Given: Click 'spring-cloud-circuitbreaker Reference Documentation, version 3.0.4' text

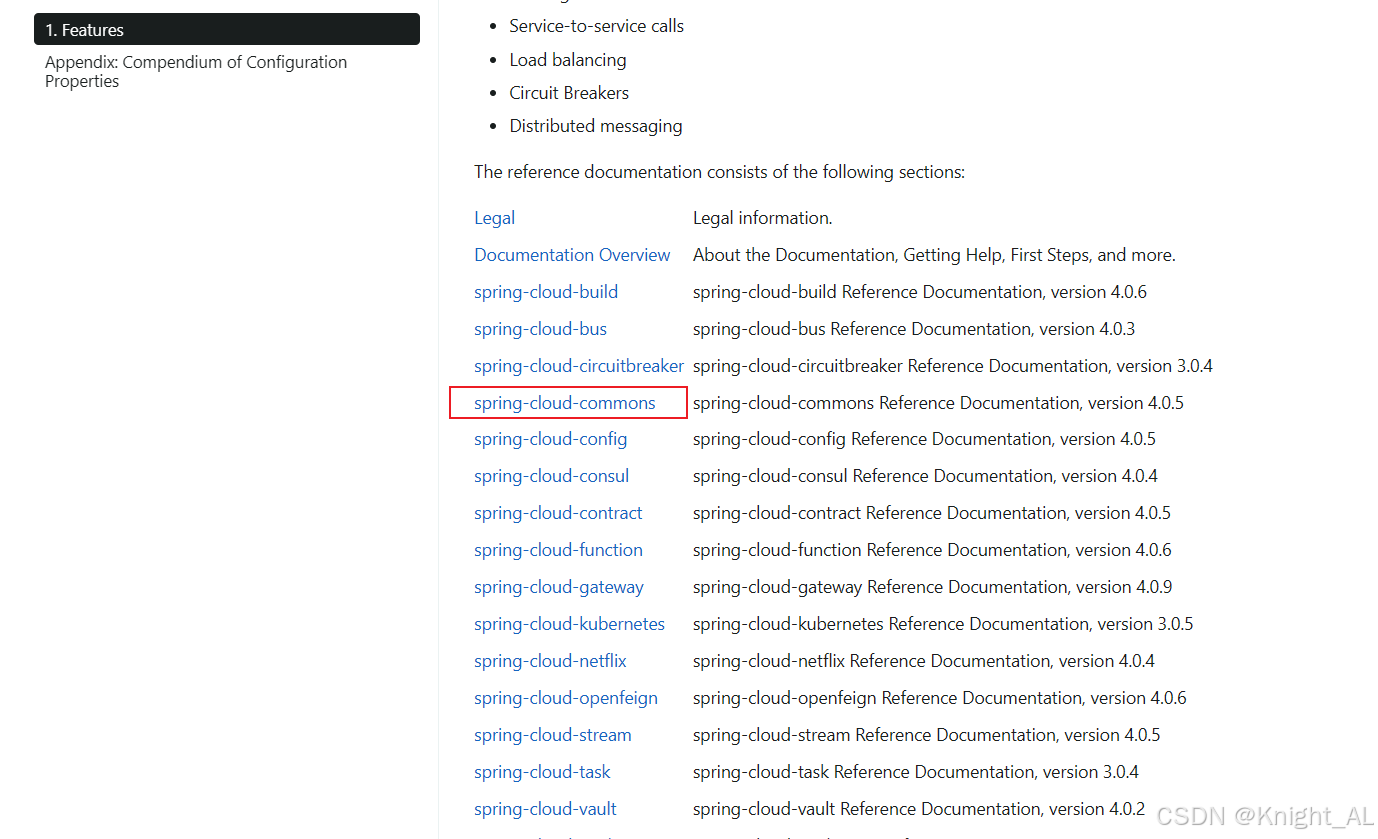Looking at the screenshot, I should point(953,366).
